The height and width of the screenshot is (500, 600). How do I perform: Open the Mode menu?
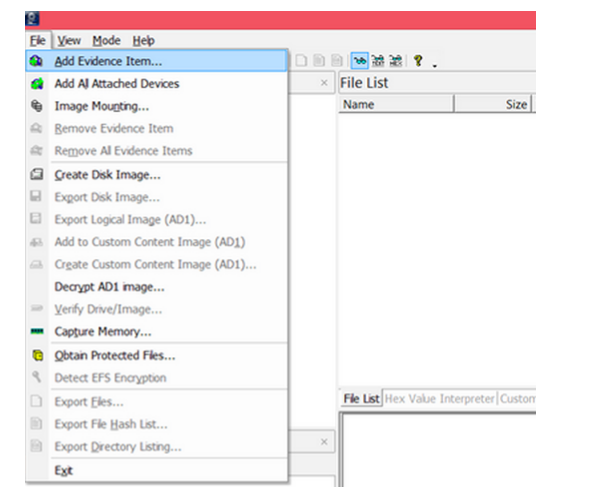(106, 40)
